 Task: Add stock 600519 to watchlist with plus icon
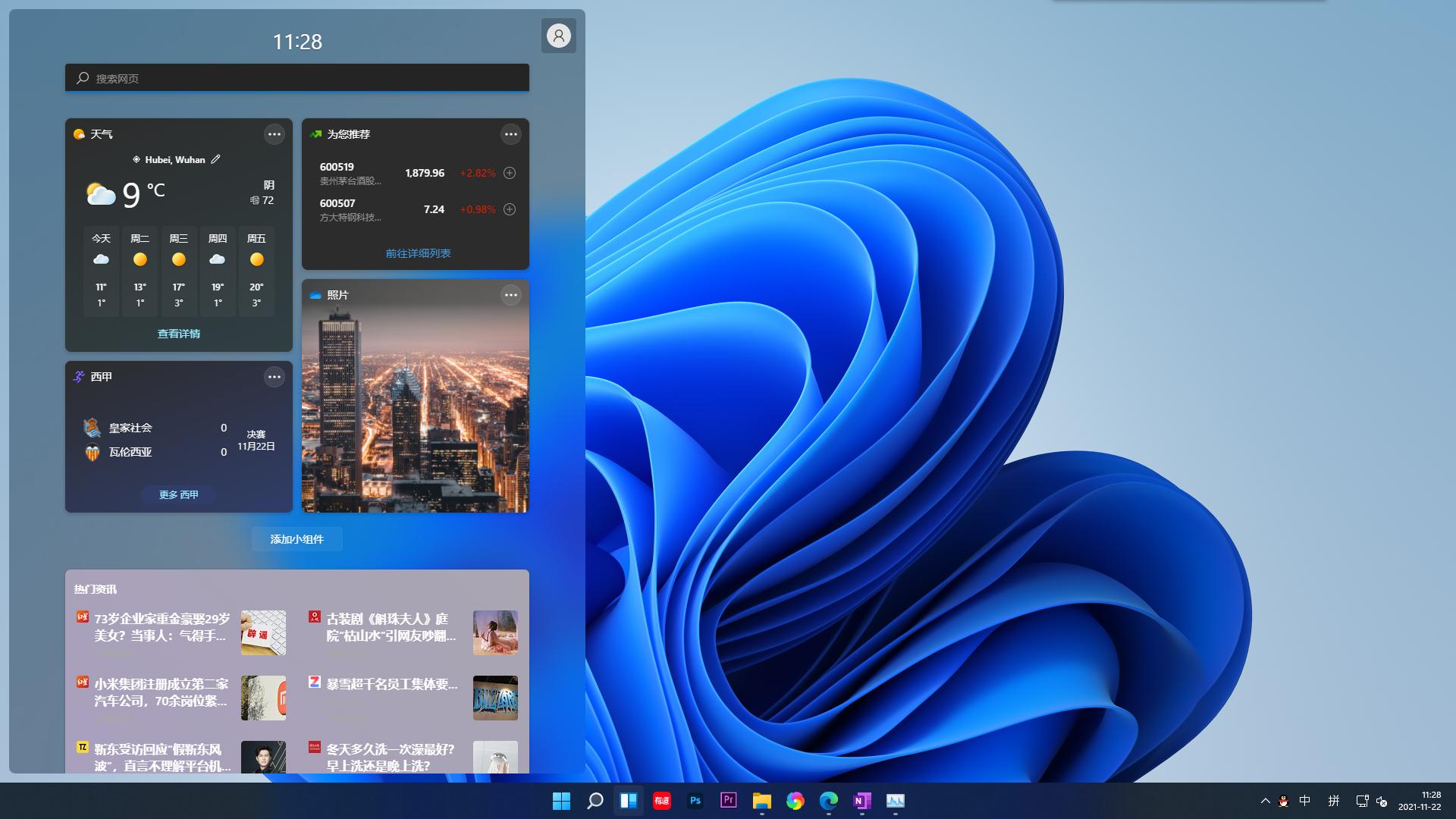pos(510,173)
